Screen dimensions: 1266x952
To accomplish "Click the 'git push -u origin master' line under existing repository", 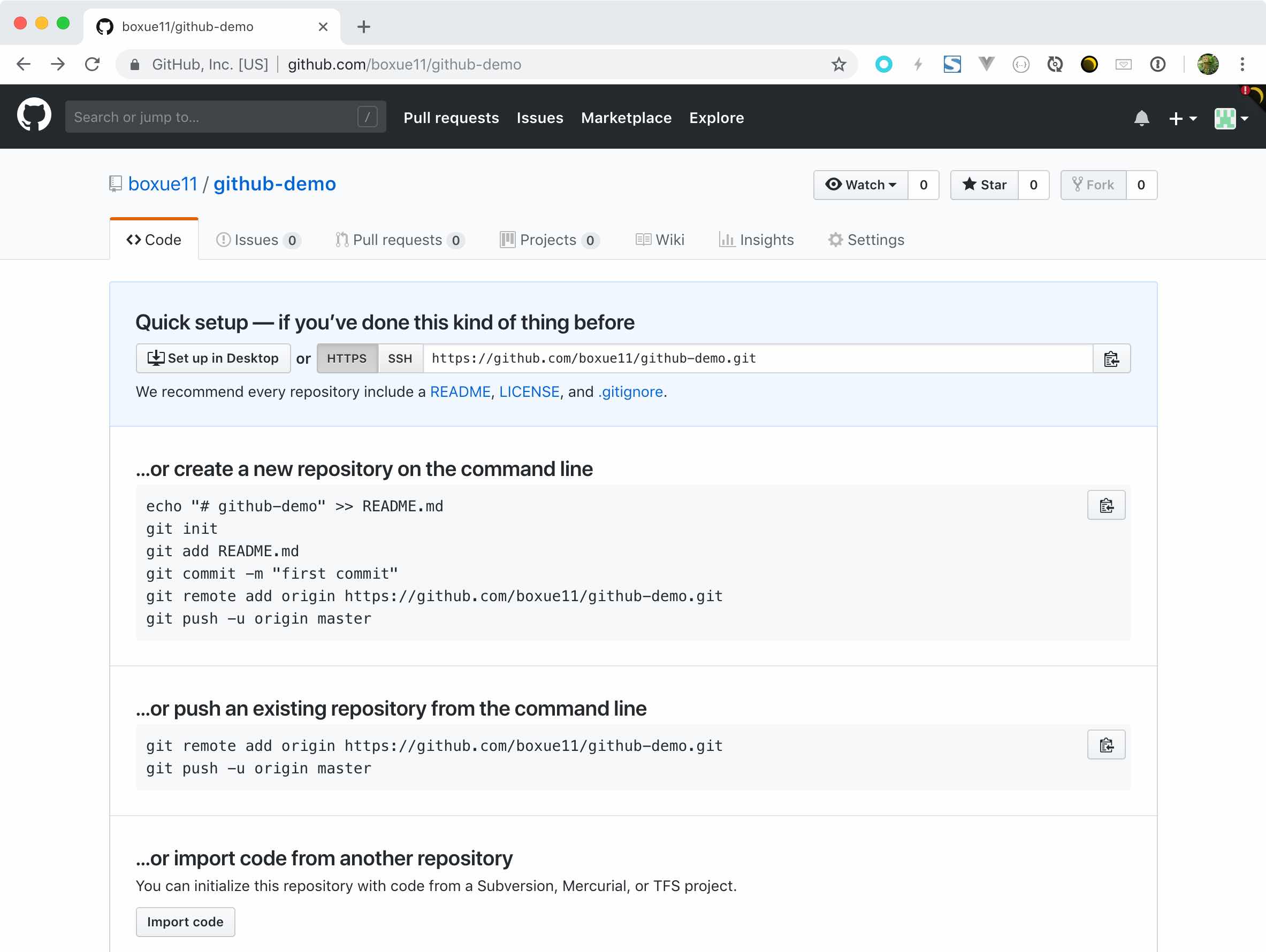I will [258, 768].
